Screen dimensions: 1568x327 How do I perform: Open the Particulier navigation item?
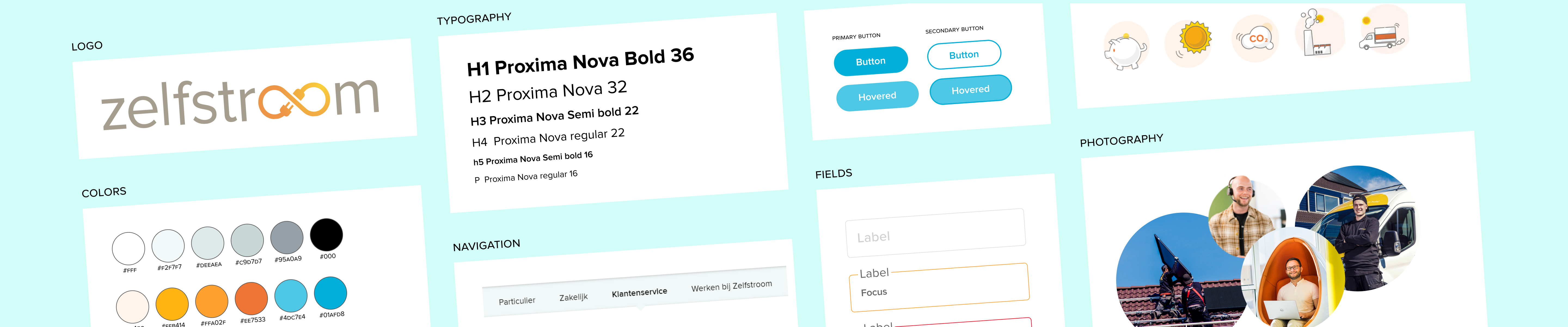(x=517, y=301)
